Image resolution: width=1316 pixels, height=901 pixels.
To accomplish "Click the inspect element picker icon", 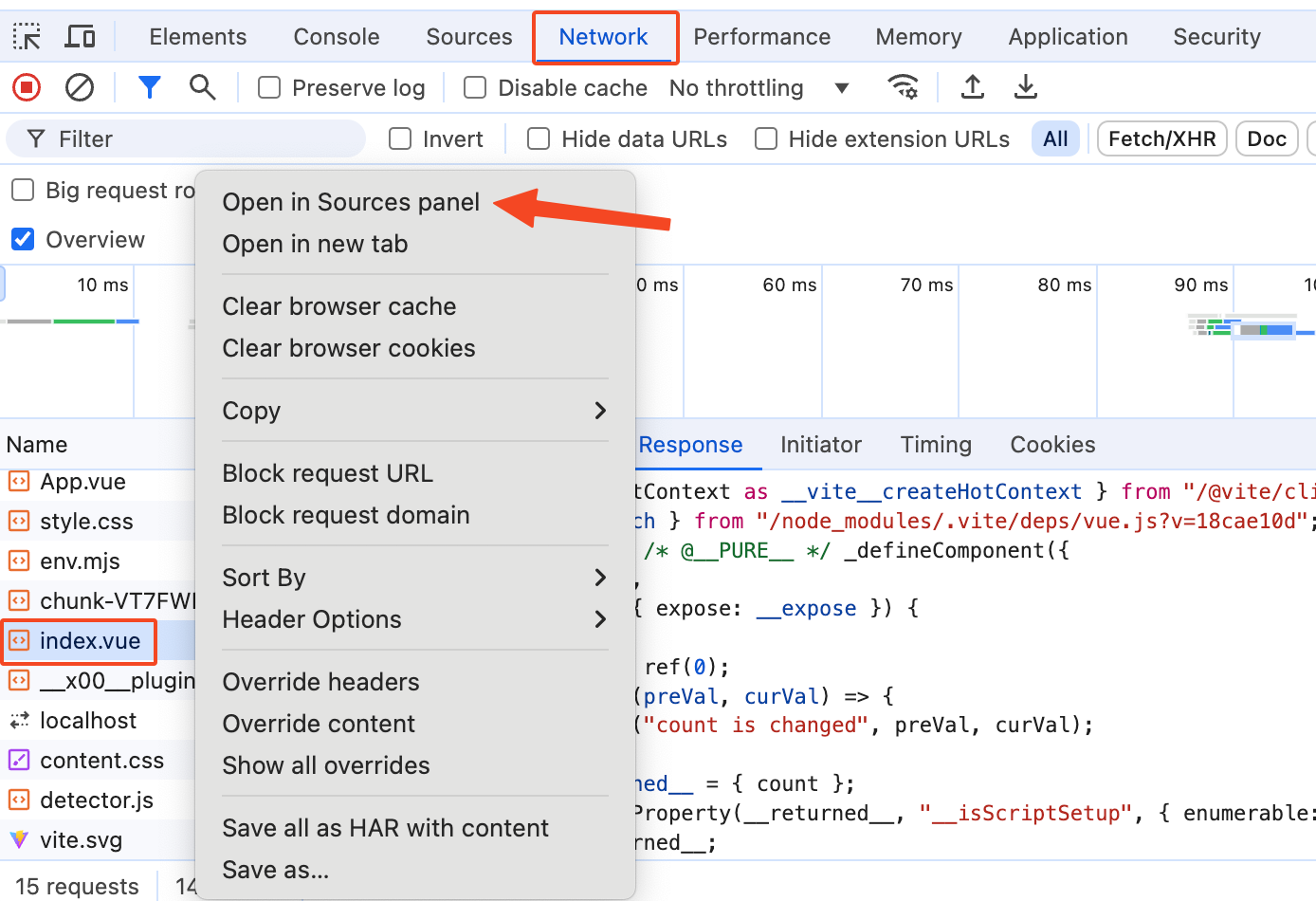I will point(27,37).
